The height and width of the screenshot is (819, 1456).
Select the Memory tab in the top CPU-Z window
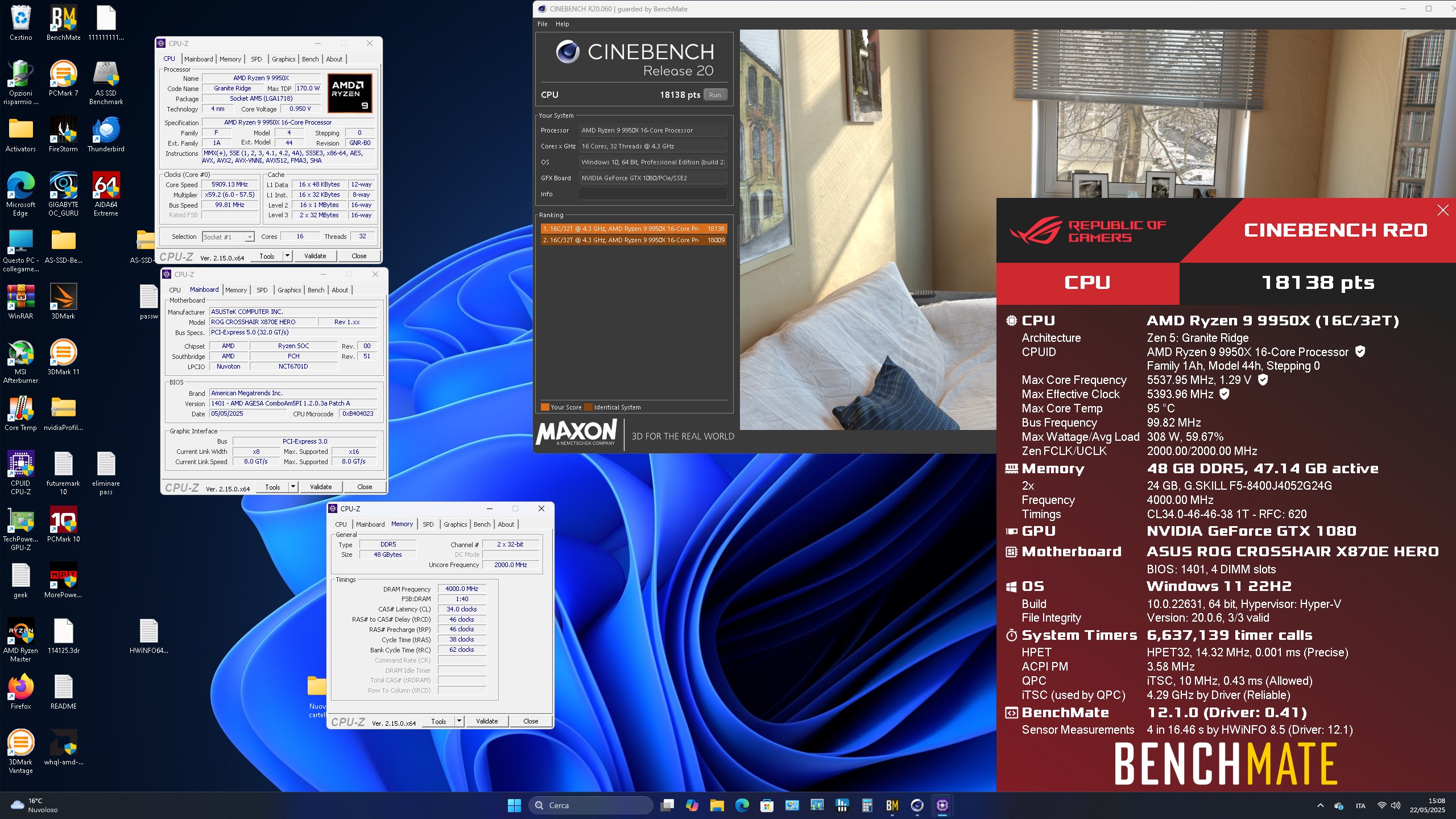click(x=230, y=59)
